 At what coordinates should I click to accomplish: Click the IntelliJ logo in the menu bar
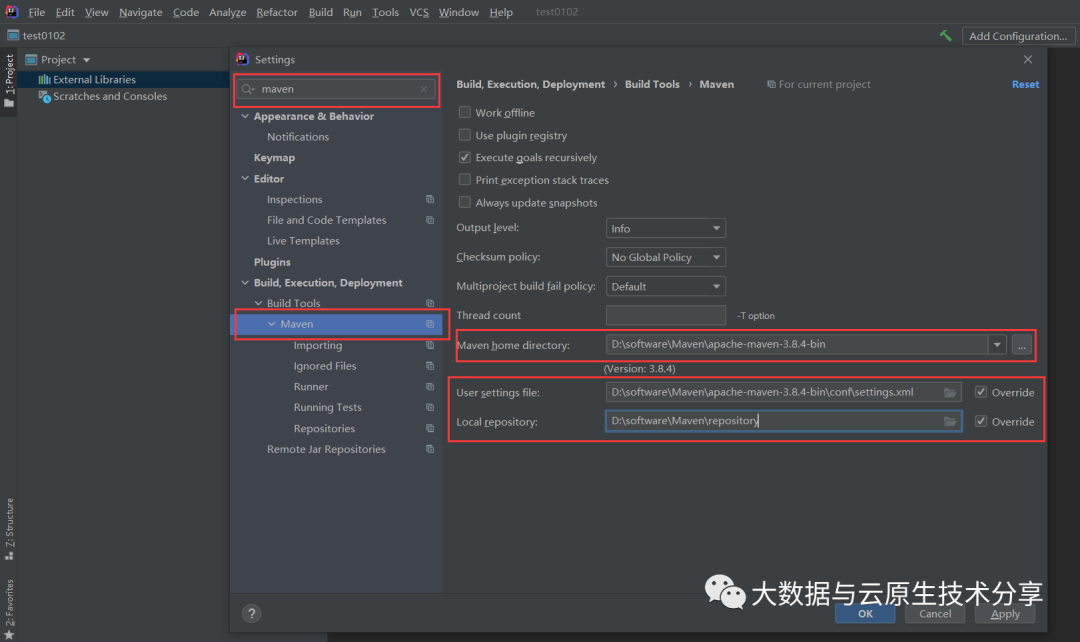coord(12,12)
